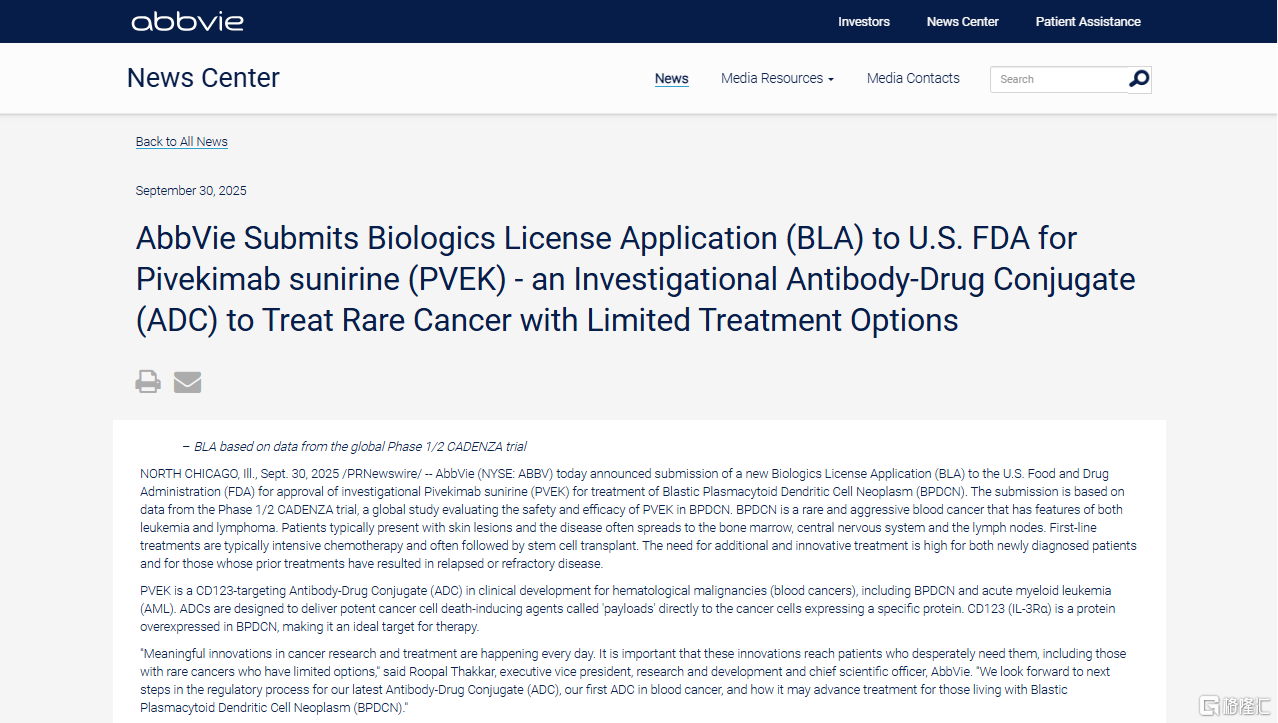Click the paragraph starting NORTH CHICAGO, Ill.
1278x723 pixels.
638,518
